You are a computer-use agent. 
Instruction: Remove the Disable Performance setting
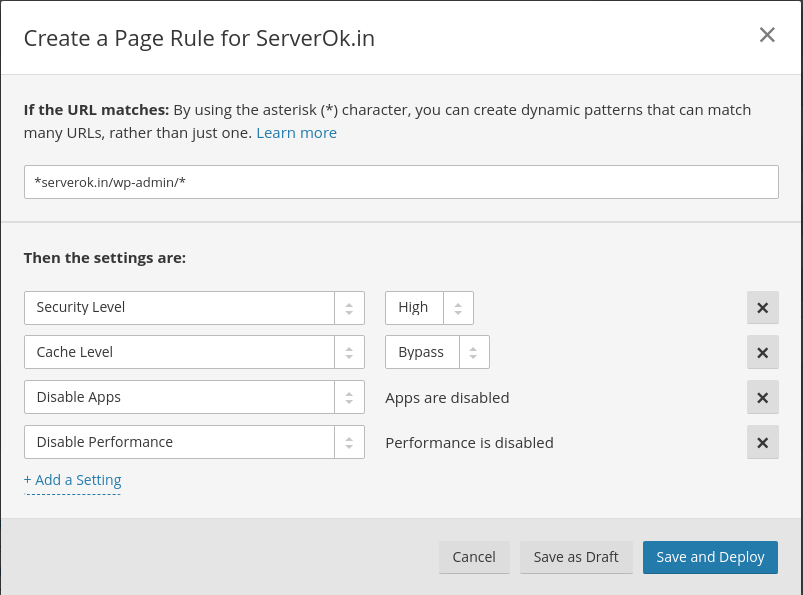[762, 442]
